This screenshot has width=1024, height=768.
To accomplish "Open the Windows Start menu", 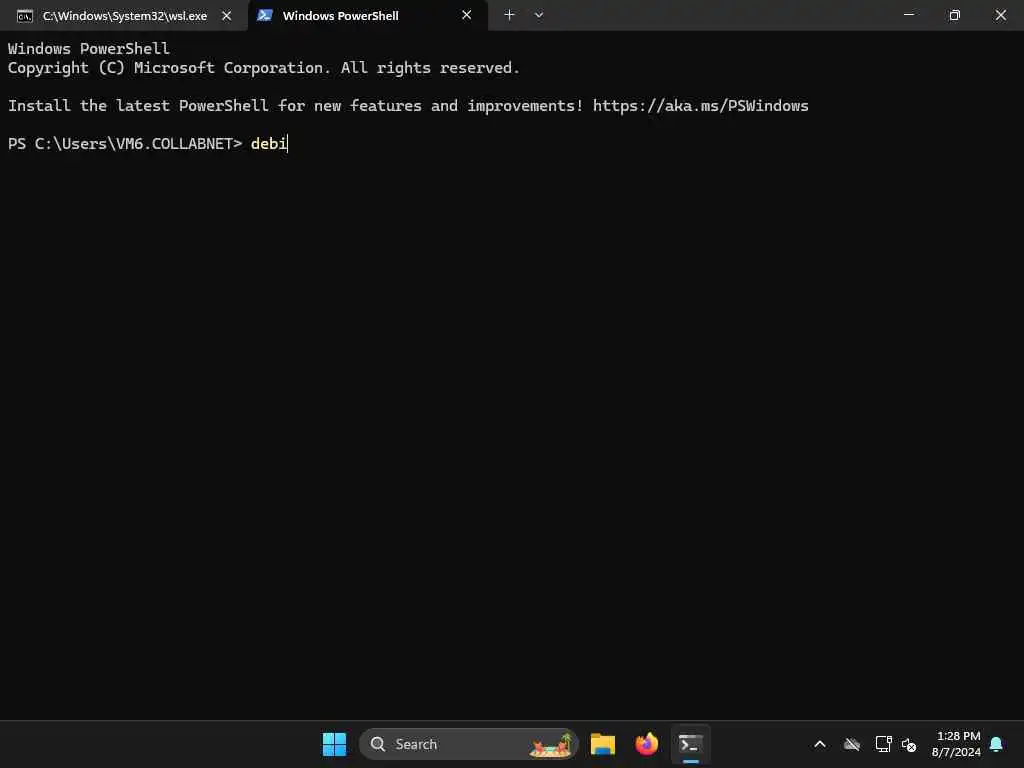I will pos(334,744).
